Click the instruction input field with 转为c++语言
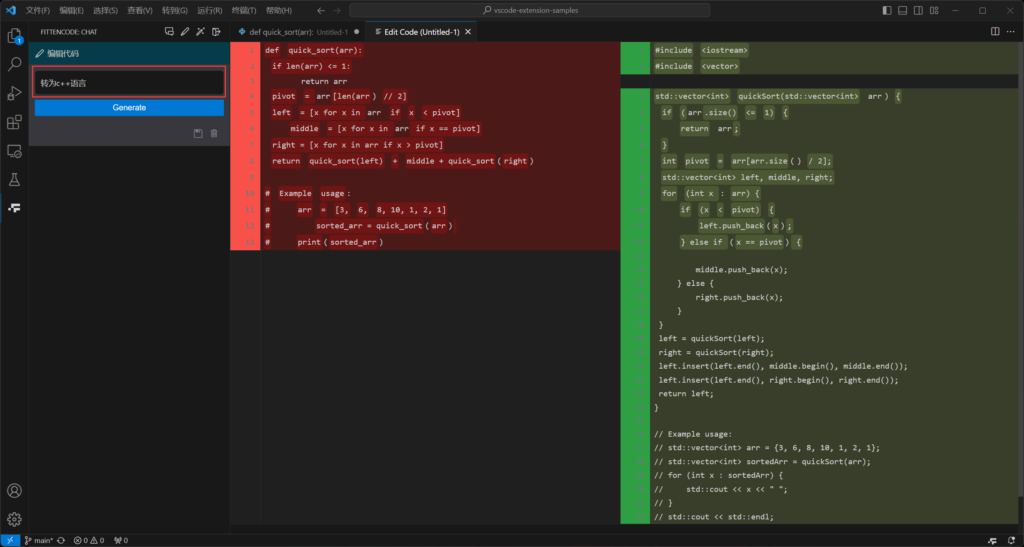Viewport: 1024px width, 547px height. (129, 82)
